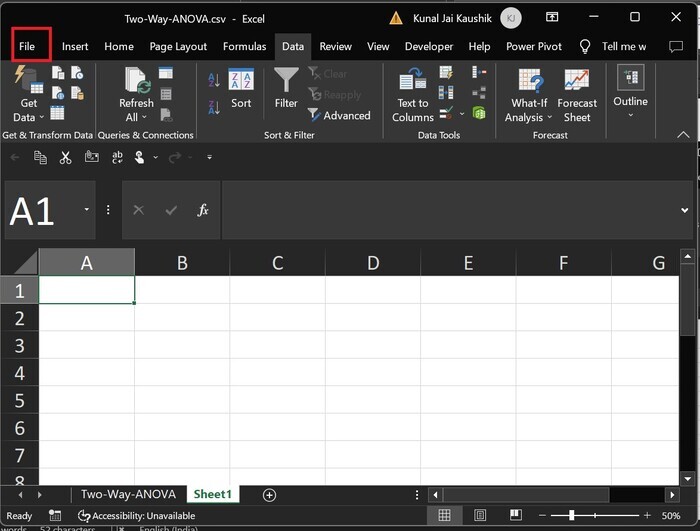The height and width of the screenshot is (531, 700).
Task: Add a new sheet with plus icon
Action: click(x=269, y=495)
